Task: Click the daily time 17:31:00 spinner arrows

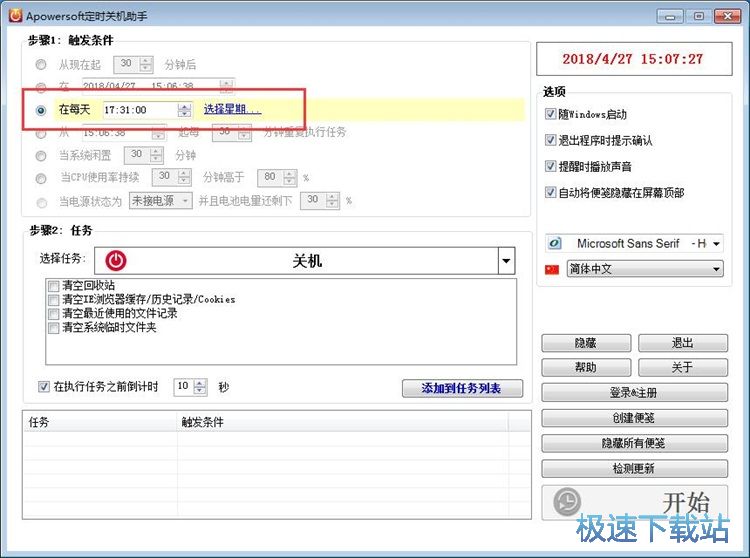Action: (184, 110)
